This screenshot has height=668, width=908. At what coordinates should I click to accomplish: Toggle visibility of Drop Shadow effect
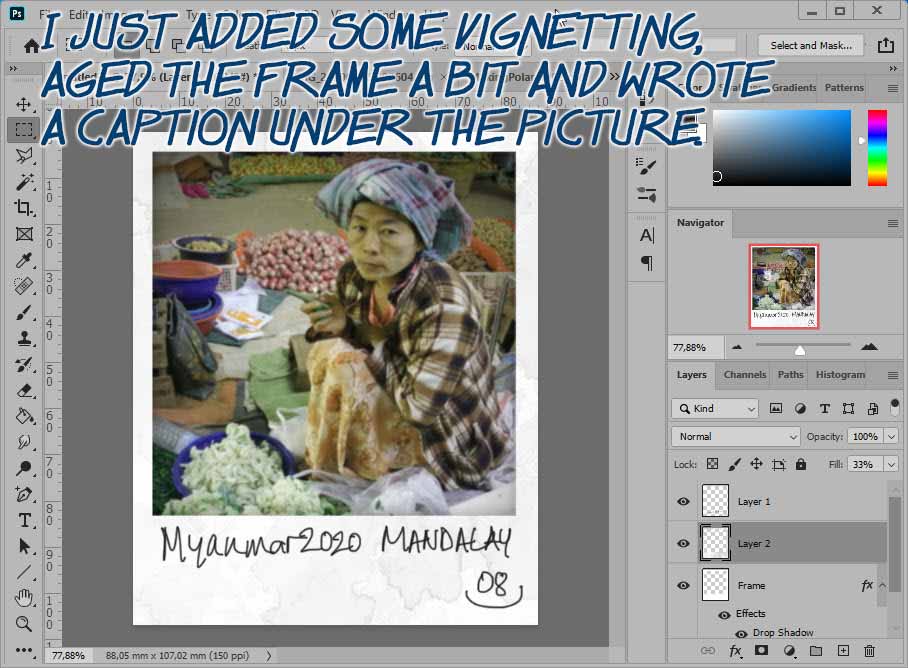coord(741,634)
